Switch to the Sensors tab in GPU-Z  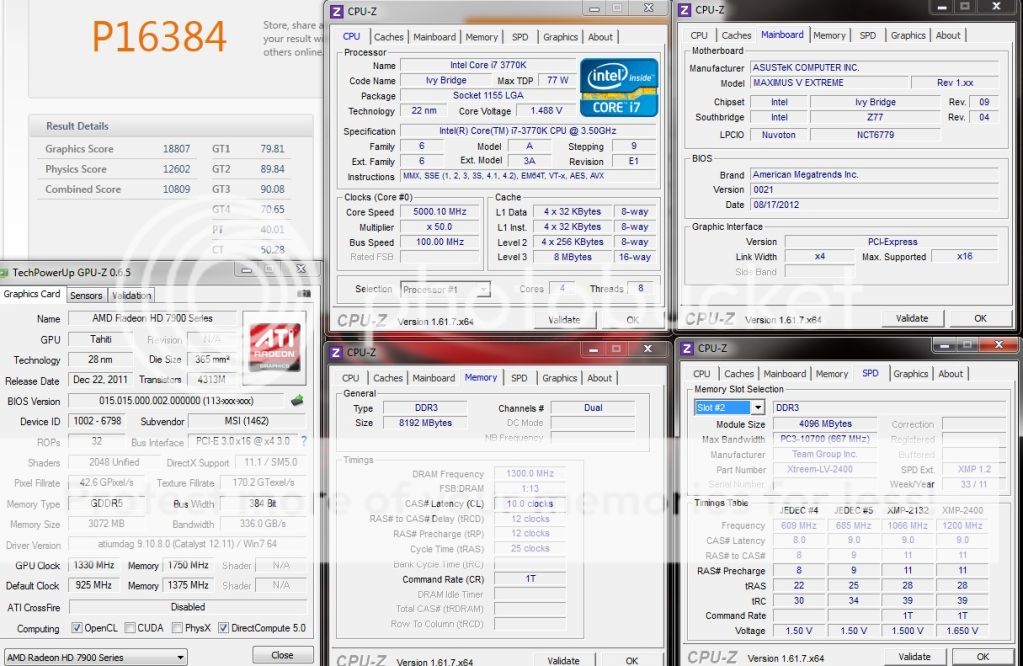[x=86, y=295]
